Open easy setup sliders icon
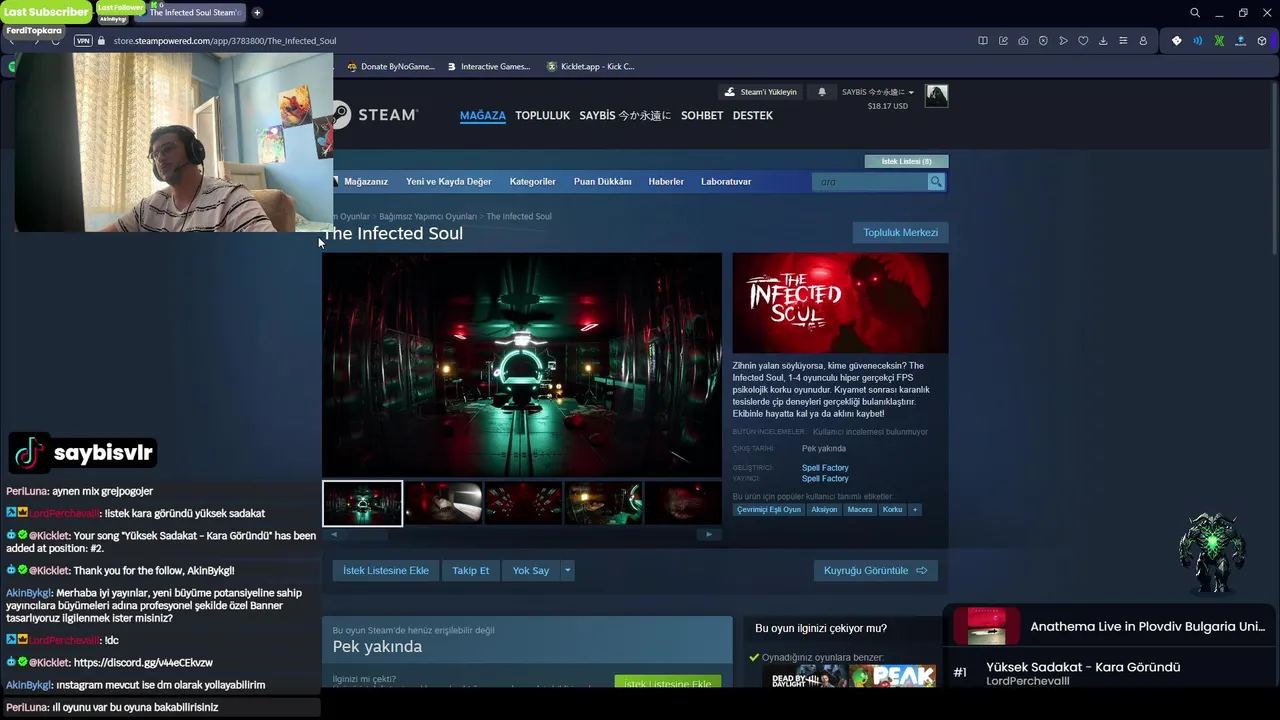 click(x=1123, y=41)
